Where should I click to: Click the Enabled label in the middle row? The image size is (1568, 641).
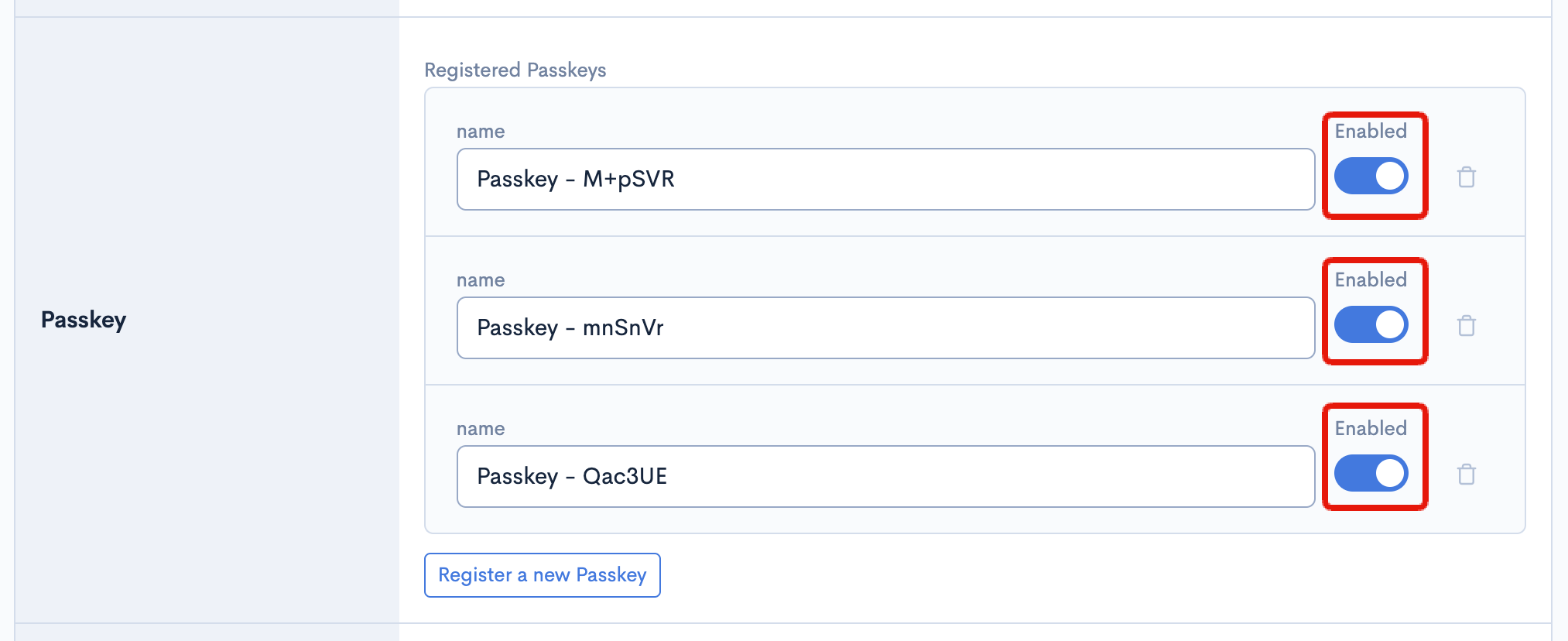[x=1371, y=279]
